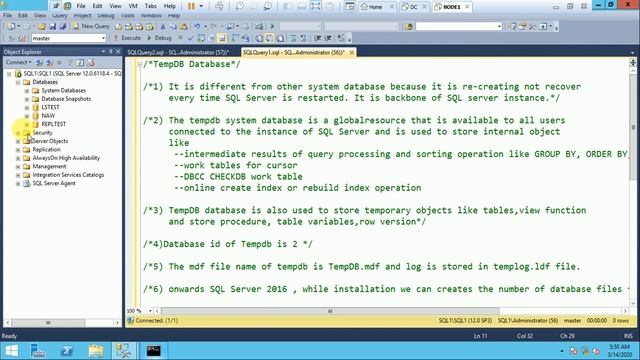Viewport: 640px width, 360px height.
Task: Click the VMware manage snapshots icon
Action: click(x=268, y=6)
